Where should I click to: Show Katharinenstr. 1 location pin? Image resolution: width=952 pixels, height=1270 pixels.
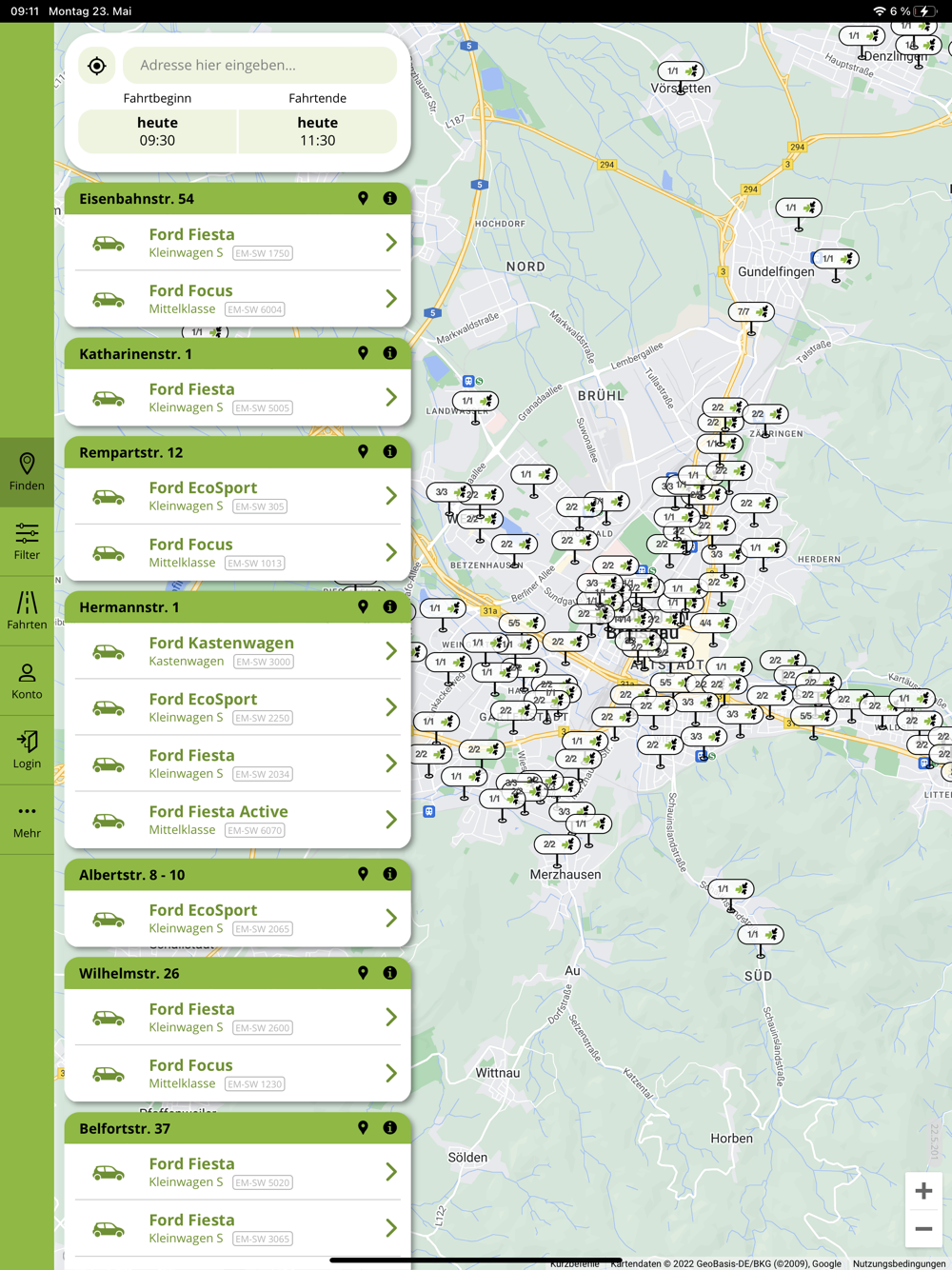tap(363, 353)
